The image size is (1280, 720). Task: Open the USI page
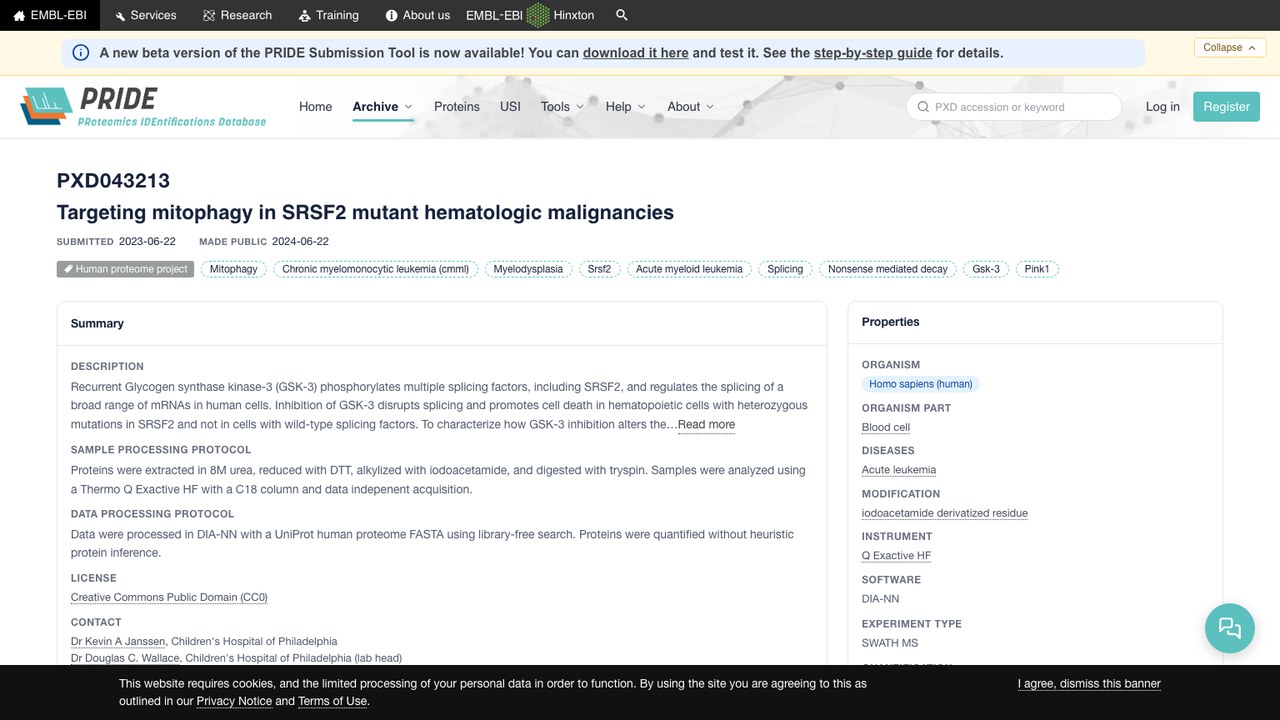510,107
